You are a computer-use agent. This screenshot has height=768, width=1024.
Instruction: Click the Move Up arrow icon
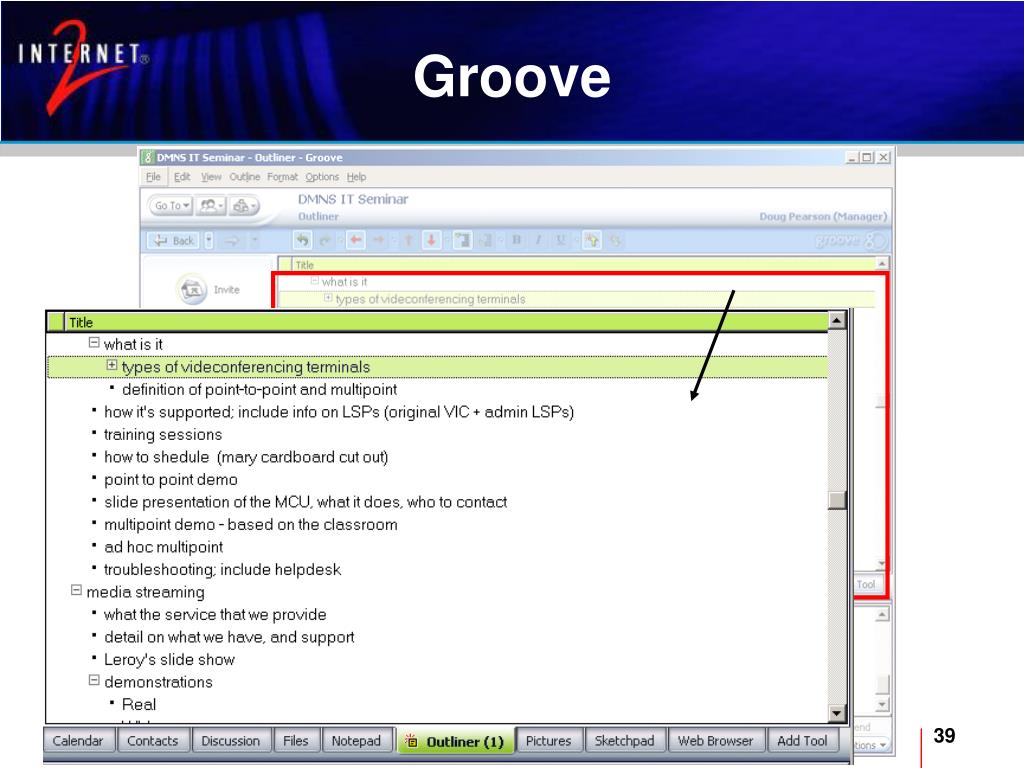coord(408,240)
